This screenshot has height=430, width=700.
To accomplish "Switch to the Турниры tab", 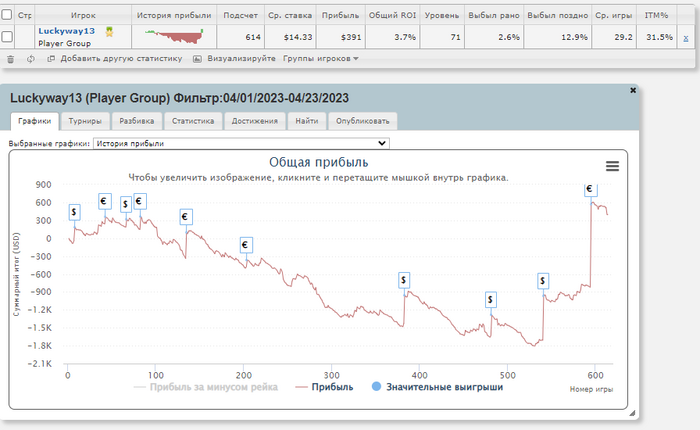I will [x=85, y=121].
